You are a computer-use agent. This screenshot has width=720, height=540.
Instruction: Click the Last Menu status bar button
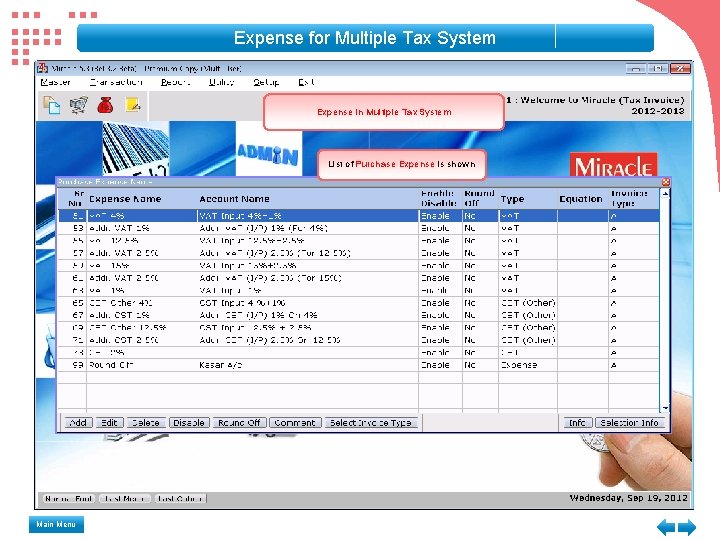124,498
